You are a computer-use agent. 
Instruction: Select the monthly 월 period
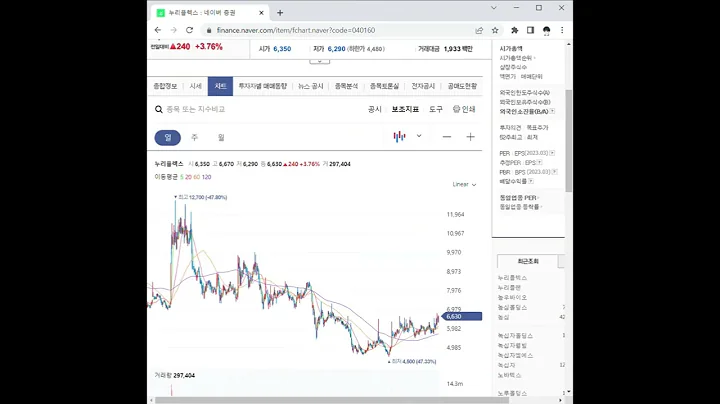(221, 138)
